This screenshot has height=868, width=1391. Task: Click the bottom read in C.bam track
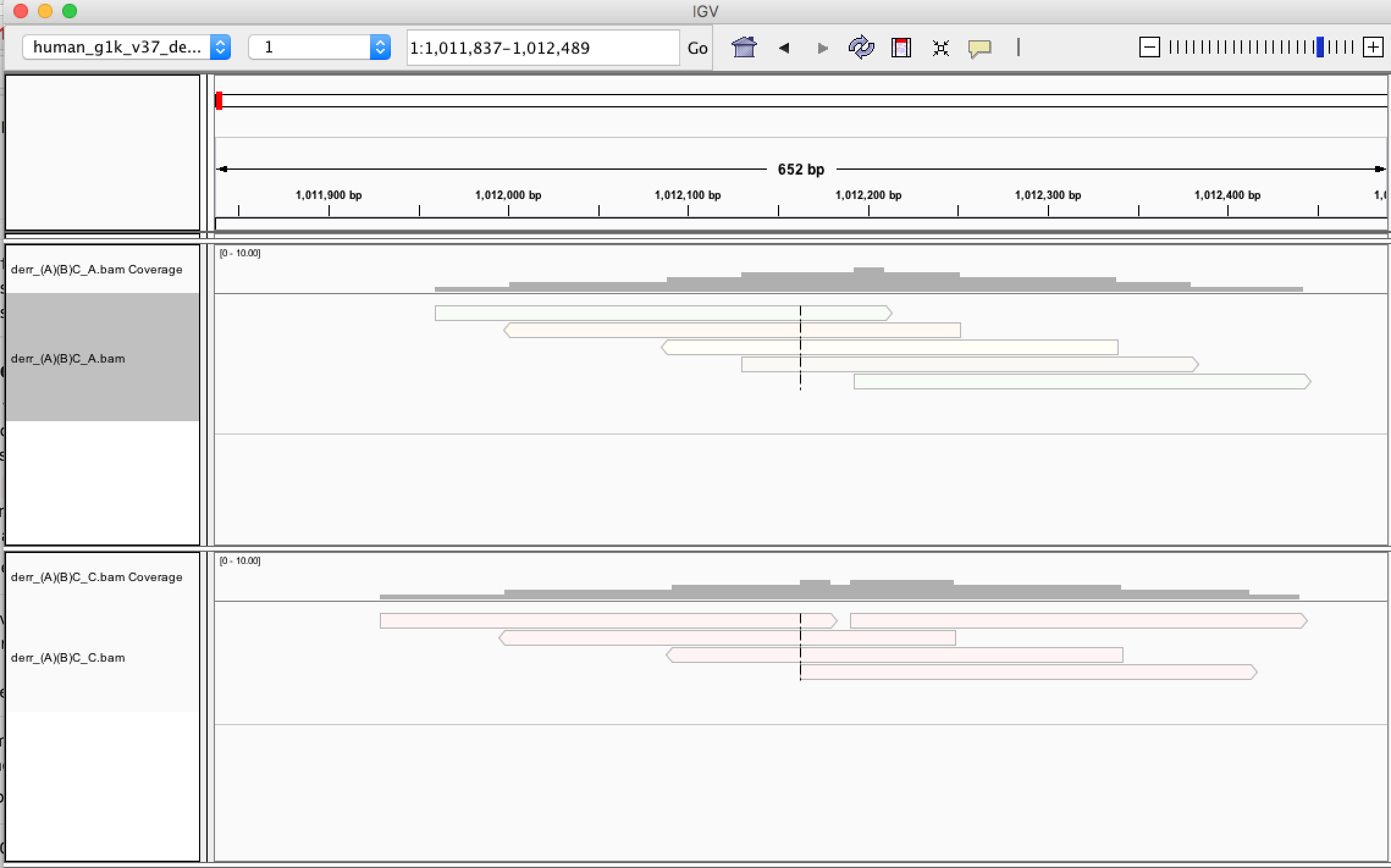click(x=1028, y=672)
